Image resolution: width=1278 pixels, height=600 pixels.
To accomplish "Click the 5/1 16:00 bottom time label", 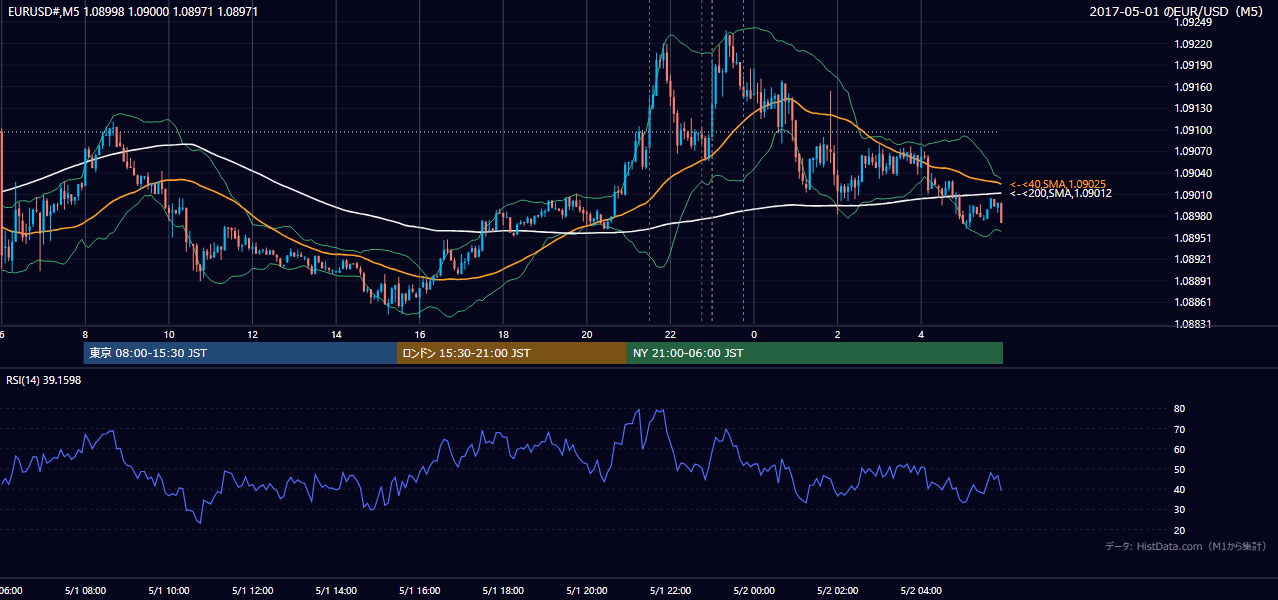I will point(420,590).
